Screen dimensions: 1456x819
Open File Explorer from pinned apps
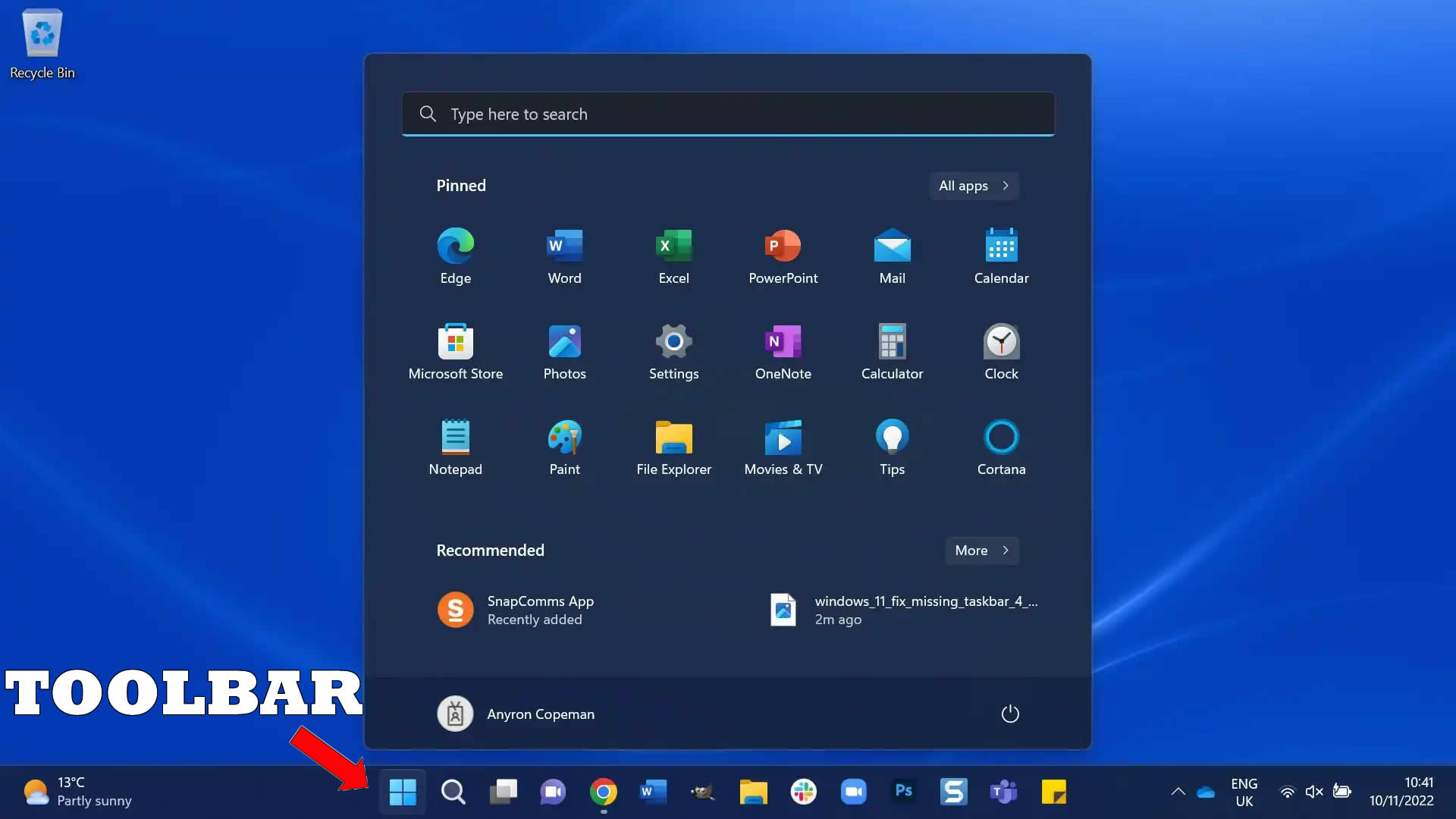coord(673,447)
